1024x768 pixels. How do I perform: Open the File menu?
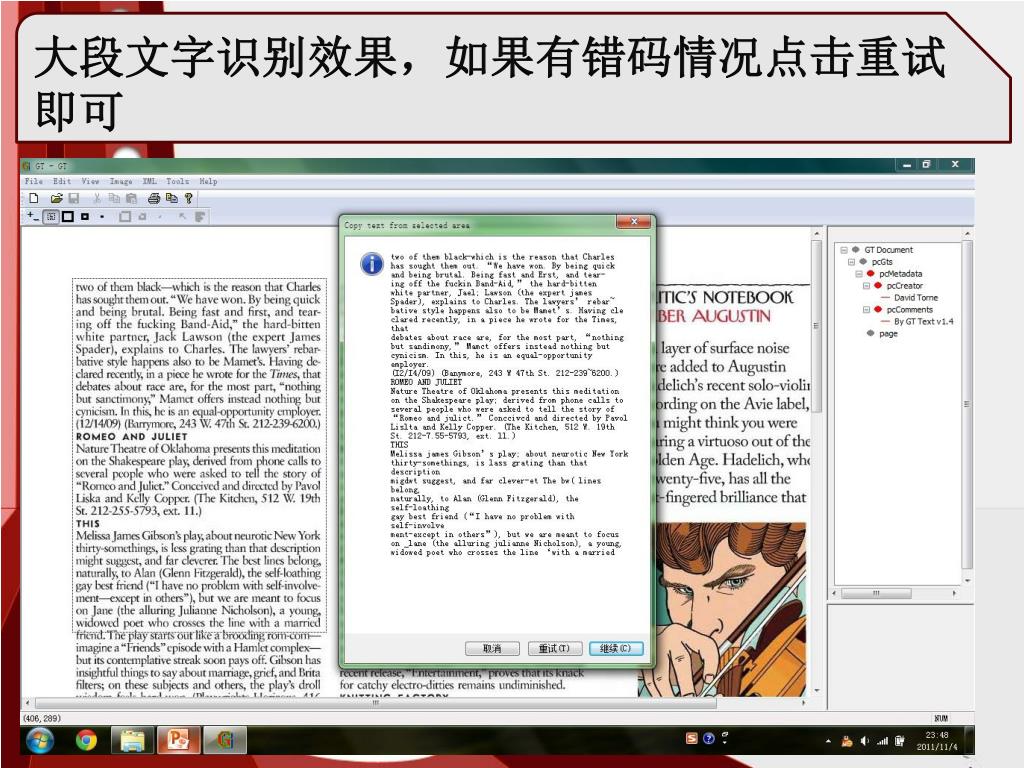[x=34, y=181]
